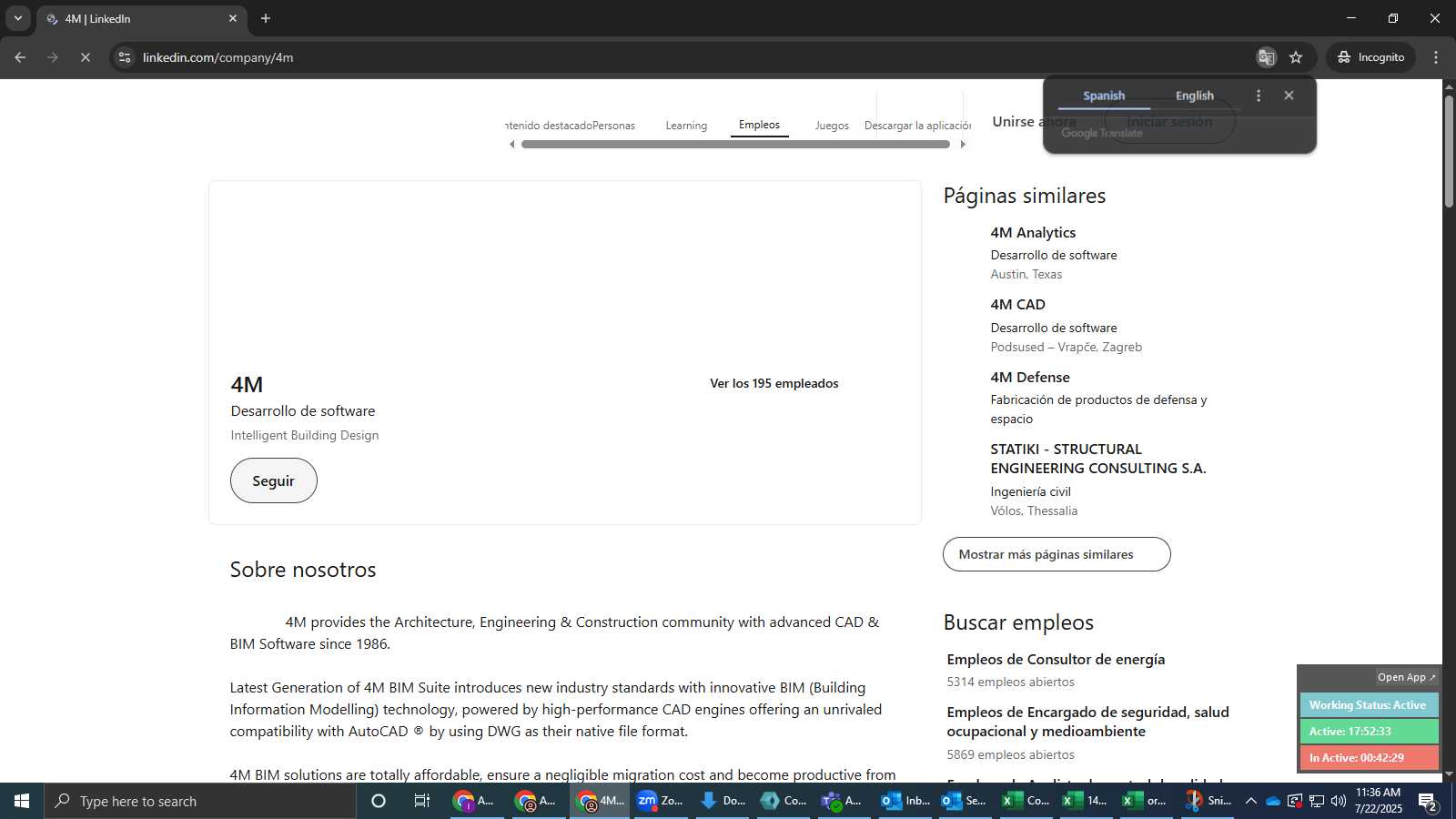Image resolution: width=1456 pixels, height=819 pixels.
Task: Click Descargar la aplicación link
Action: click(917, 126)
